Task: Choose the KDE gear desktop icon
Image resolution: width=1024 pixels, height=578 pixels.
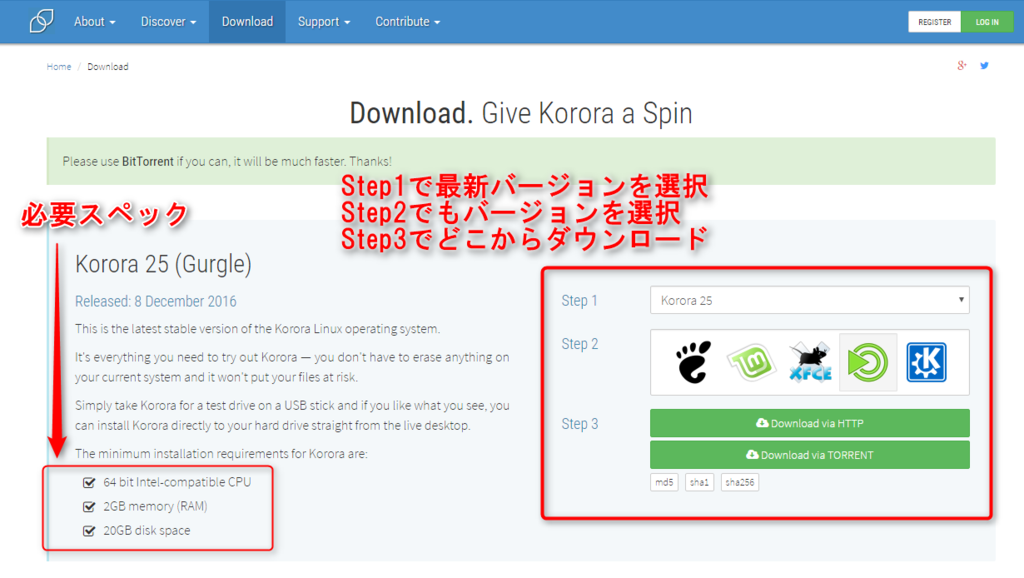Action: tap(926, 362)
